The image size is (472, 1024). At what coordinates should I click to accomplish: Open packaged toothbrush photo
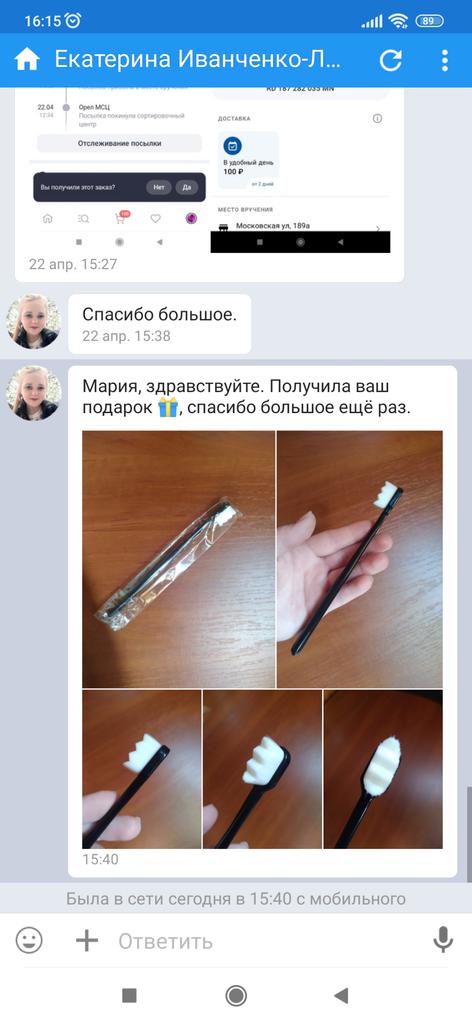[178, 559]
